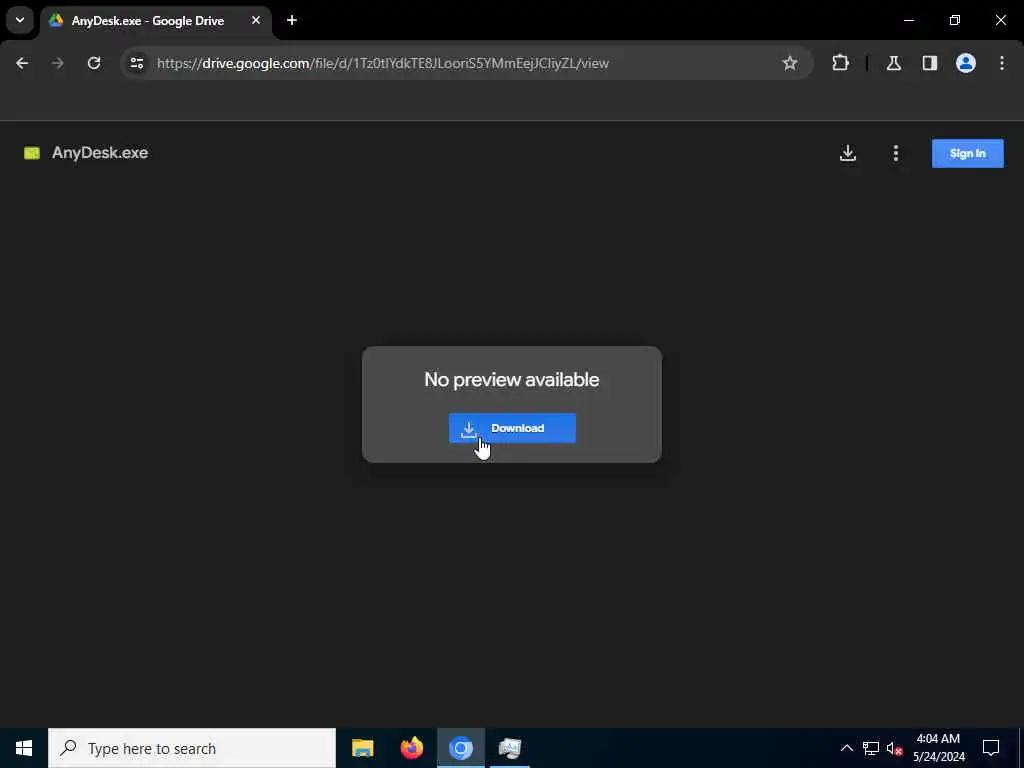The width and height of the screenshot is (1024, 768).
Task: Open the three-dot more actions menu in the Drive header
Action: click(x=895, y=153)
